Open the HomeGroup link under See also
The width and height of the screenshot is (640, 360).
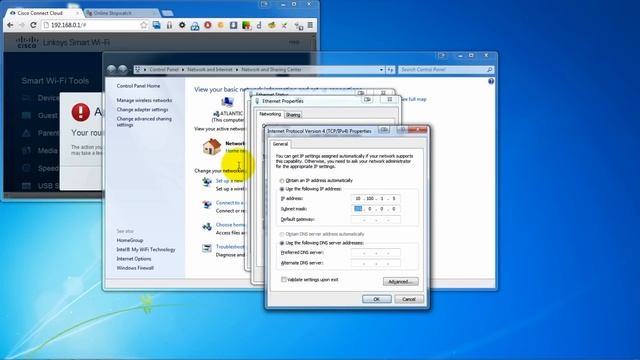pyautogui.click(x=130, y=240)
